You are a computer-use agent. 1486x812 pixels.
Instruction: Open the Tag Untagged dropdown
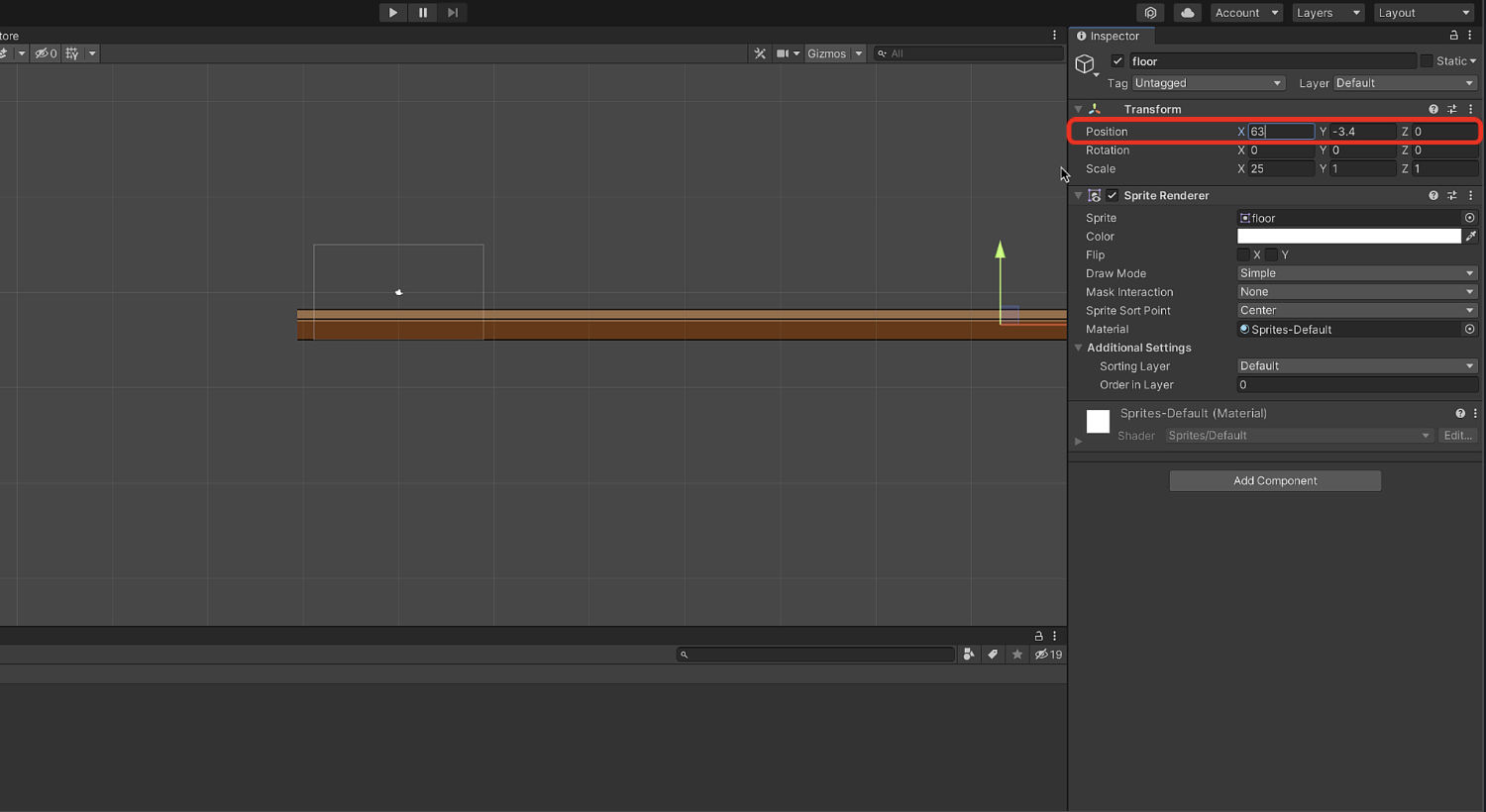click(1209, 83)
